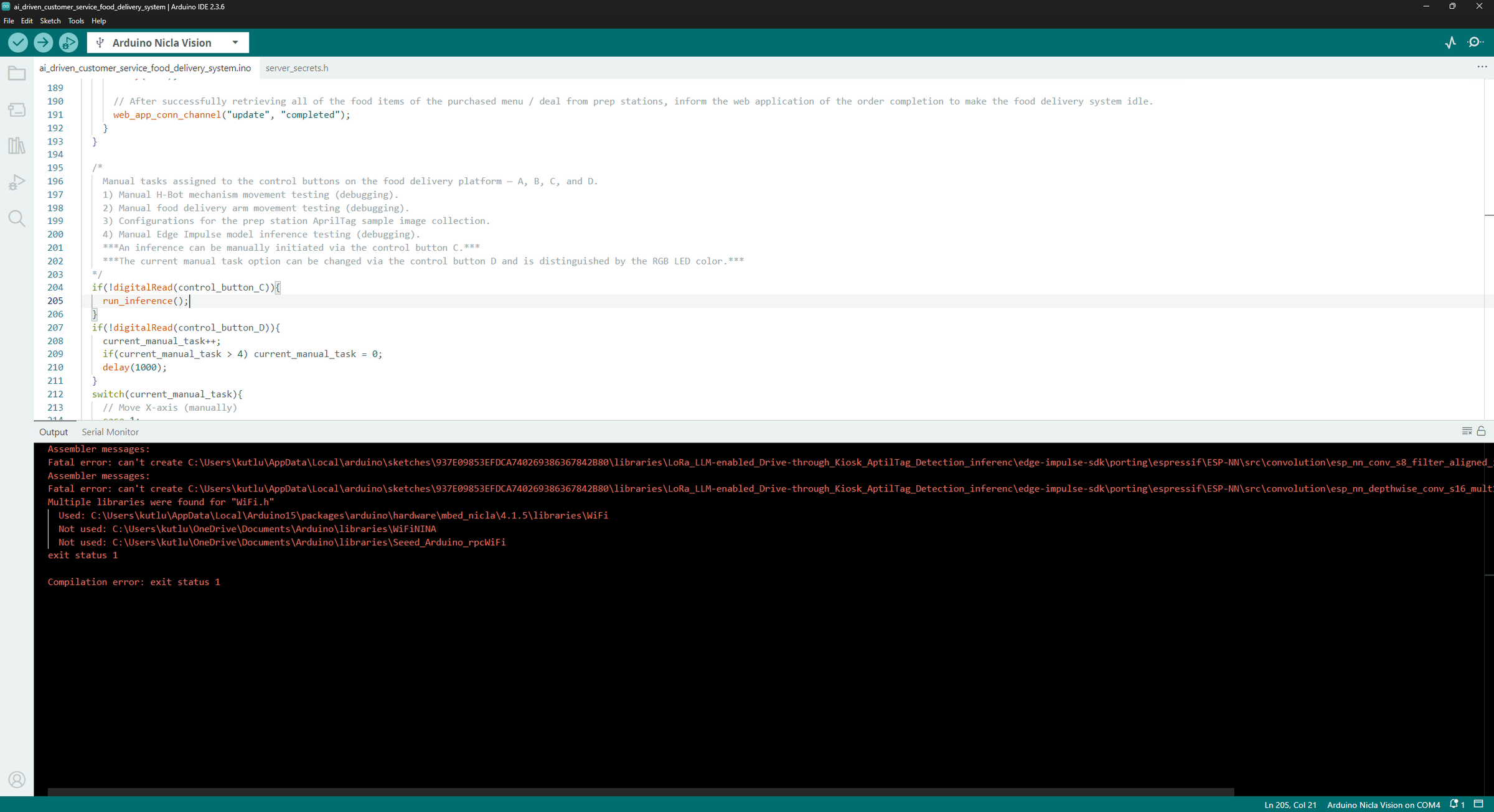1494x812 pixels.
Task: Open the Help menu
Action: (99, 21)
